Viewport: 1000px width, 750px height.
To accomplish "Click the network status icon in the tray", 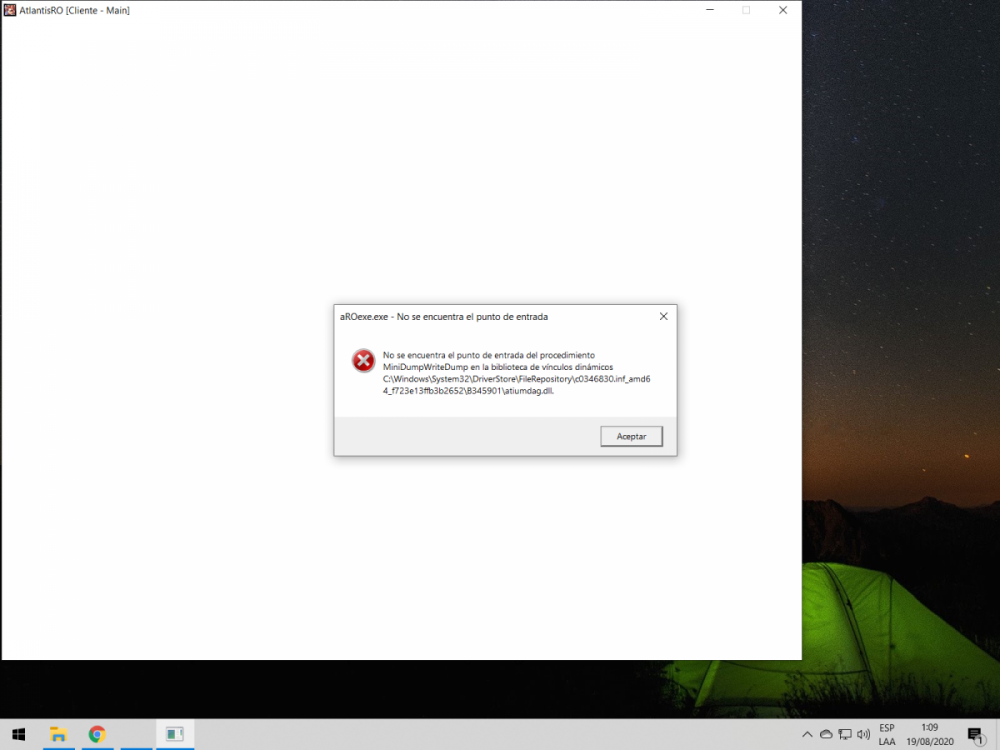I will 845,733.
